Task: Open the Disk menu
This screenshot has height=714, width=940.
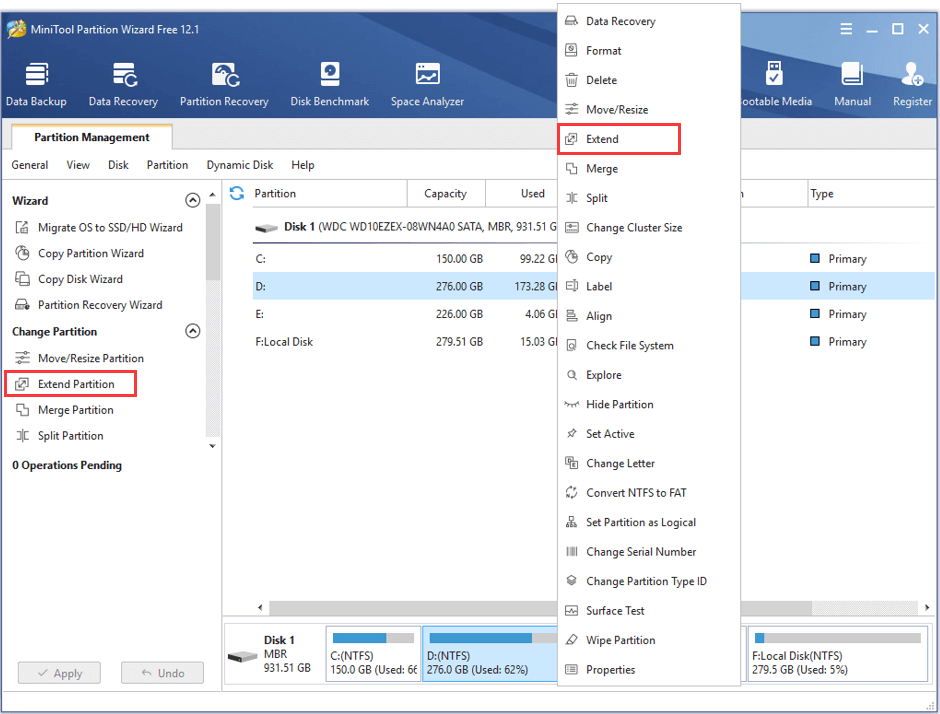Action: tap(118, 165)
